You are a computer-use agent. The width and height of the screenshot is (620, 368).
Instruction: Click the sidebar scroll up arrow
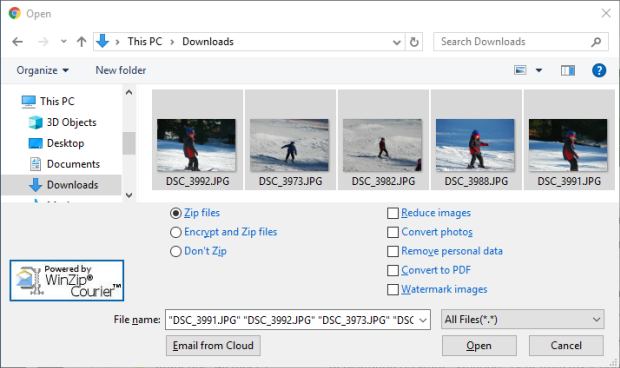point(129,92)
